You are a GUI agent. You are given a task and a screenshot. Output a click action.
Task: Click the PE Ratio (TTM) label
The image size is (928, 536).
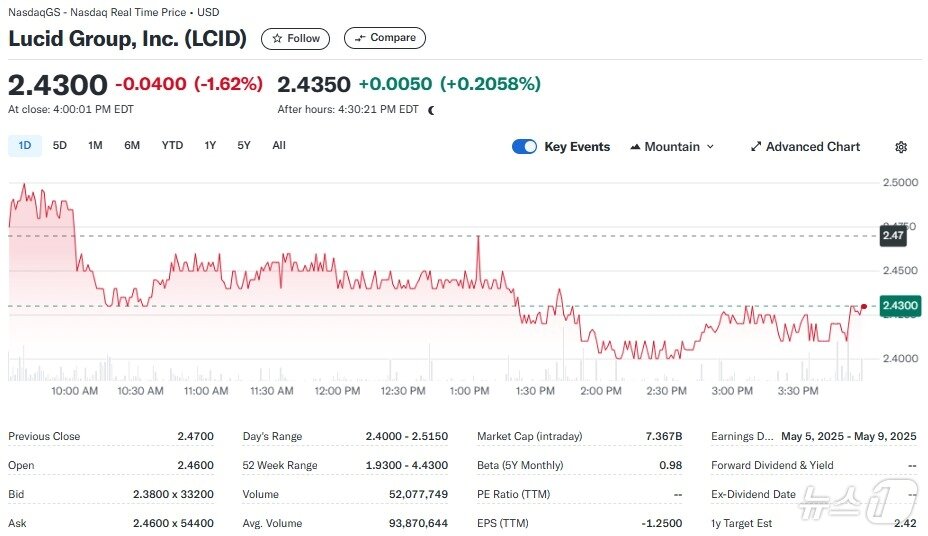(514, 494)
